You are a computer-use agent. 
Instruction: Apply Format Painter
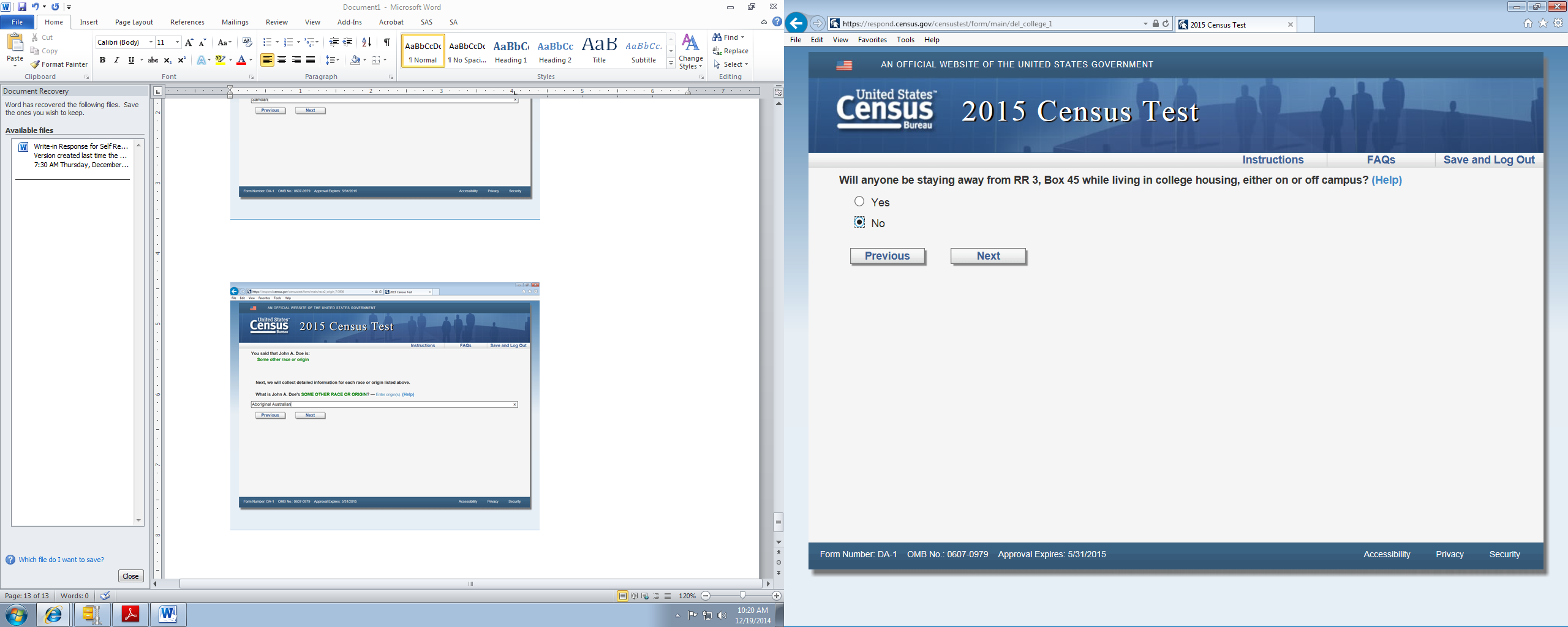pos(59,64)
